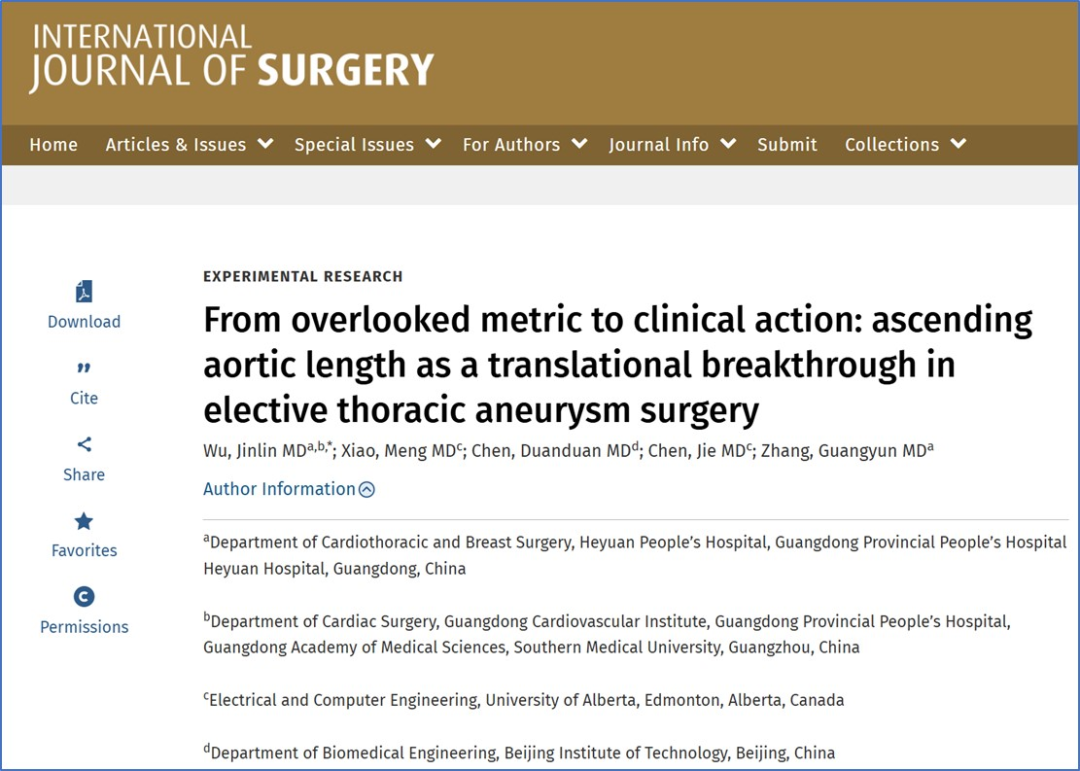Click the International Journal of Surgery logo
The image size is (1080, 771).
pyautogui.click(x=231, y=56)
